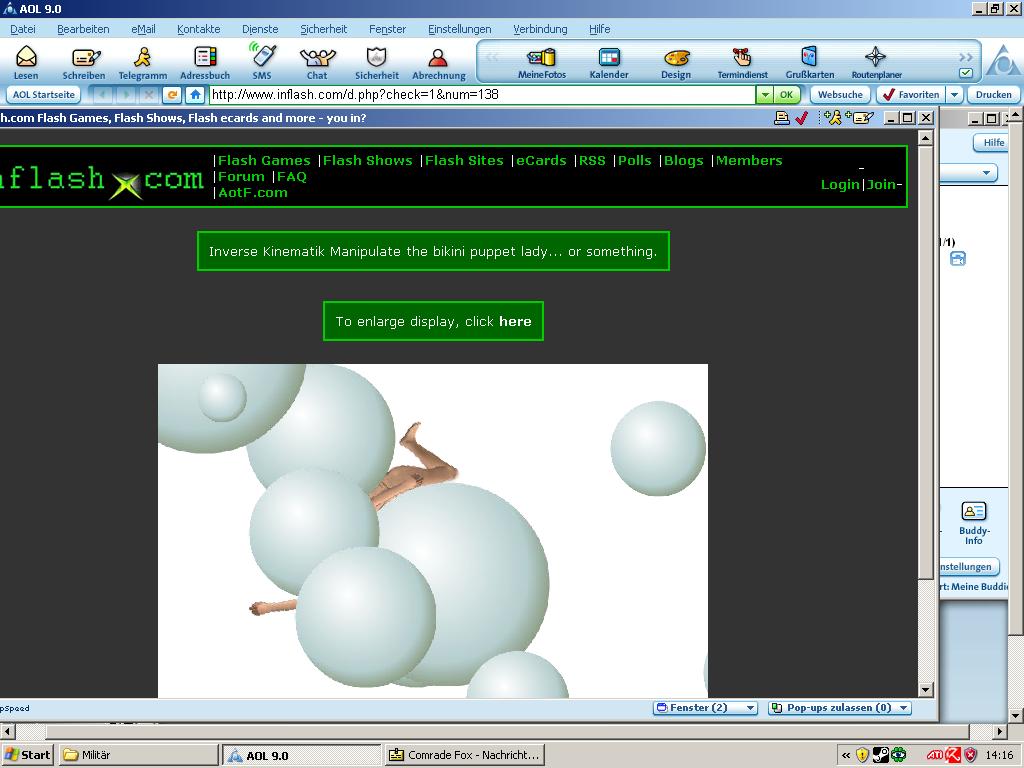1024x768 pixels.
Task: Click inside the URL address field
Action: coord(480,95)
